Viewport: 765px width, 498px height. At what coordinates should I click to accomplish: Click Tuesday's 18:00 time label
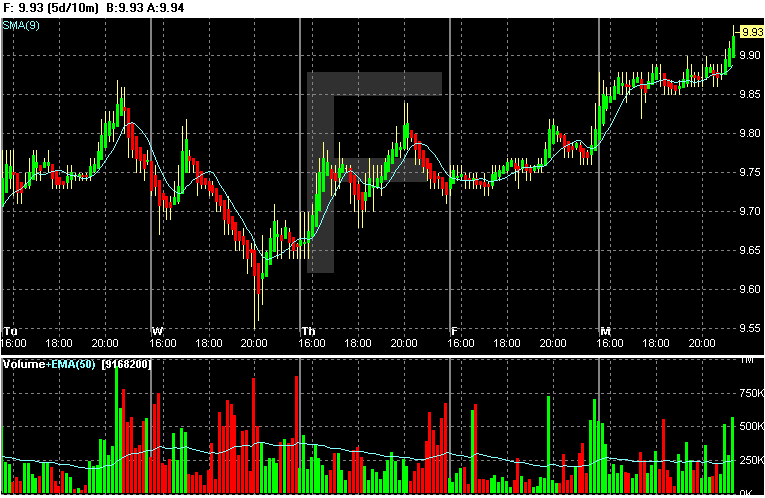click(x=59, y=343)
